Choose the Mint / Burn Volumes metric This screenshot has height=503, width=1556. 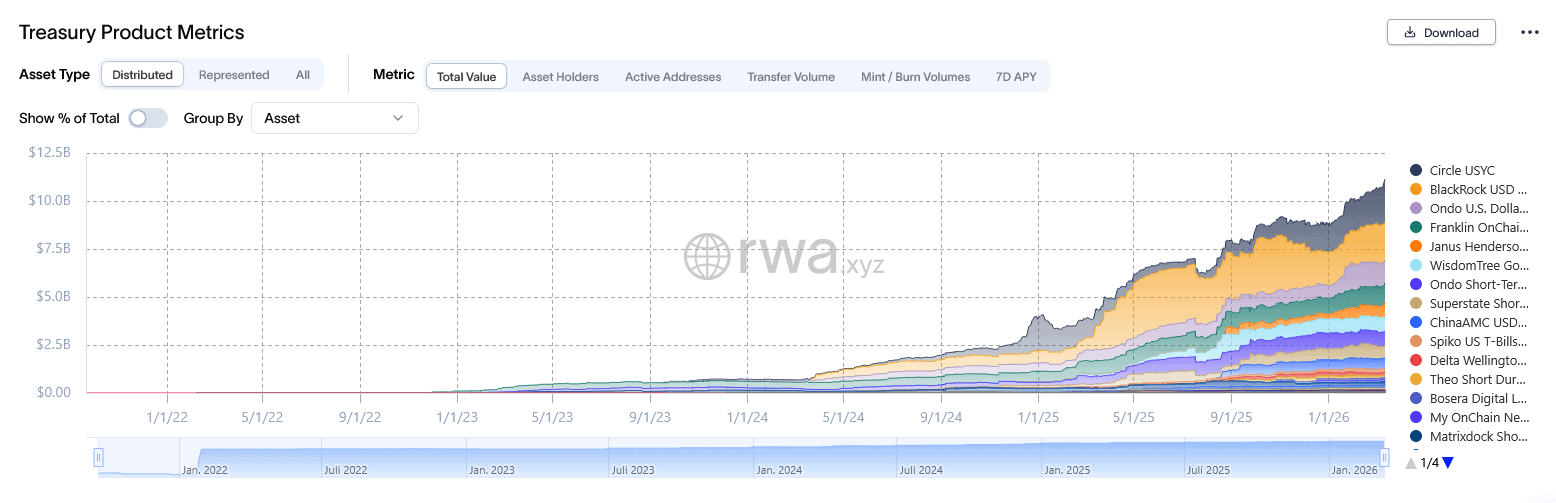click(x=915, y=76)
